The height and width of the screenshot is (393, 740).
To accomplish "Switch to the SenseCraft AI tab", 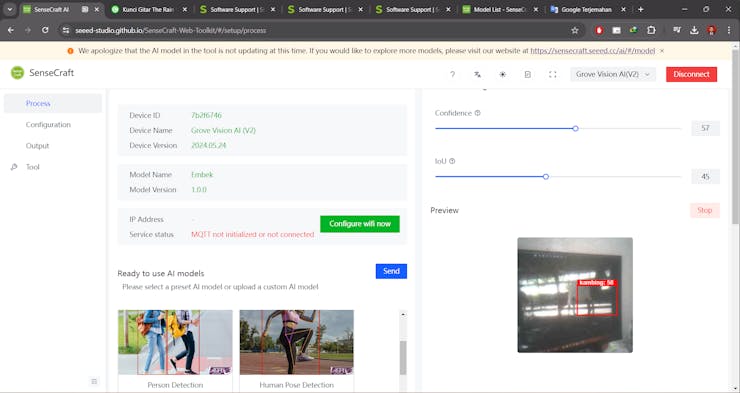I will (x=52, y=9).
